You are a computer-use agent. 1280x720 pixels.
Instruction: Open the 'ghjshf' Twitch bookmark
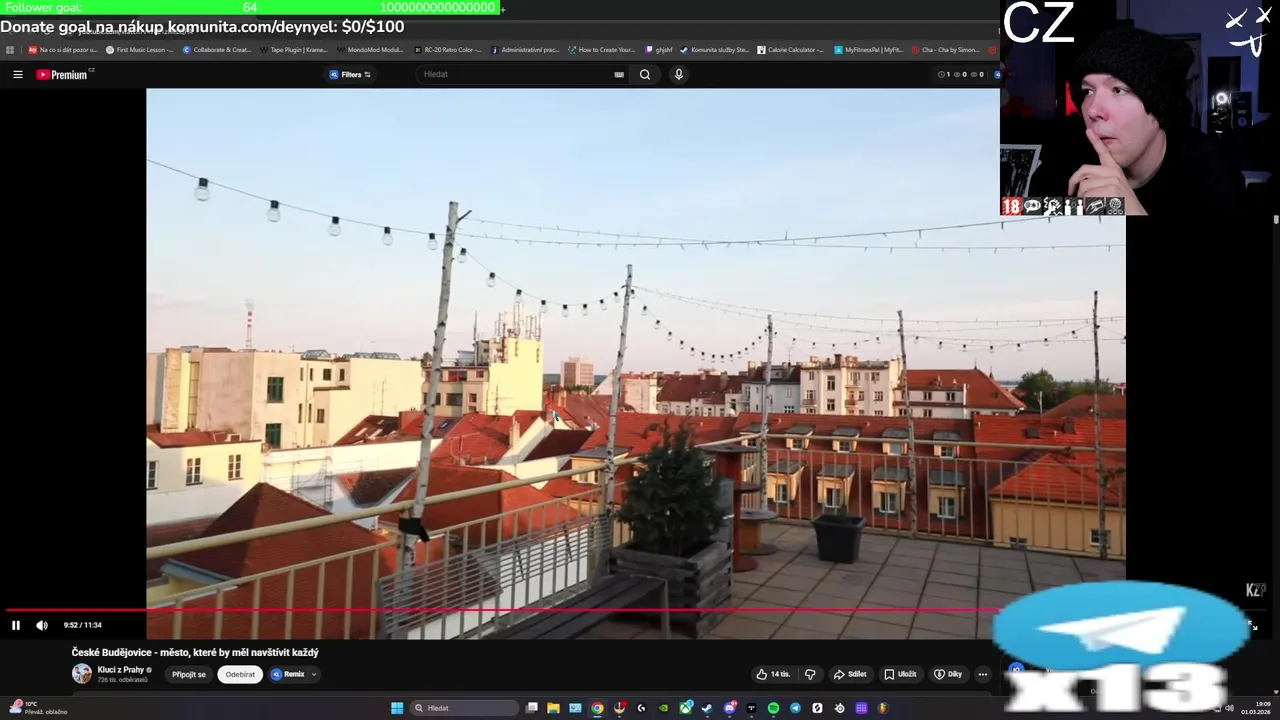(659, 50)
